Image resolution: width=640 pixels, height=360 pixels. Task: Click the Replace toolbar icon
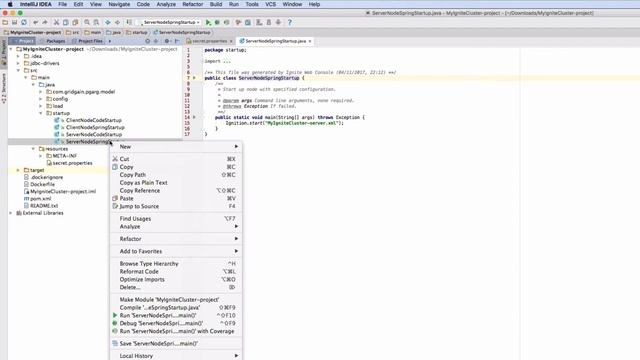pyautogui.click(x=96, y=22)
